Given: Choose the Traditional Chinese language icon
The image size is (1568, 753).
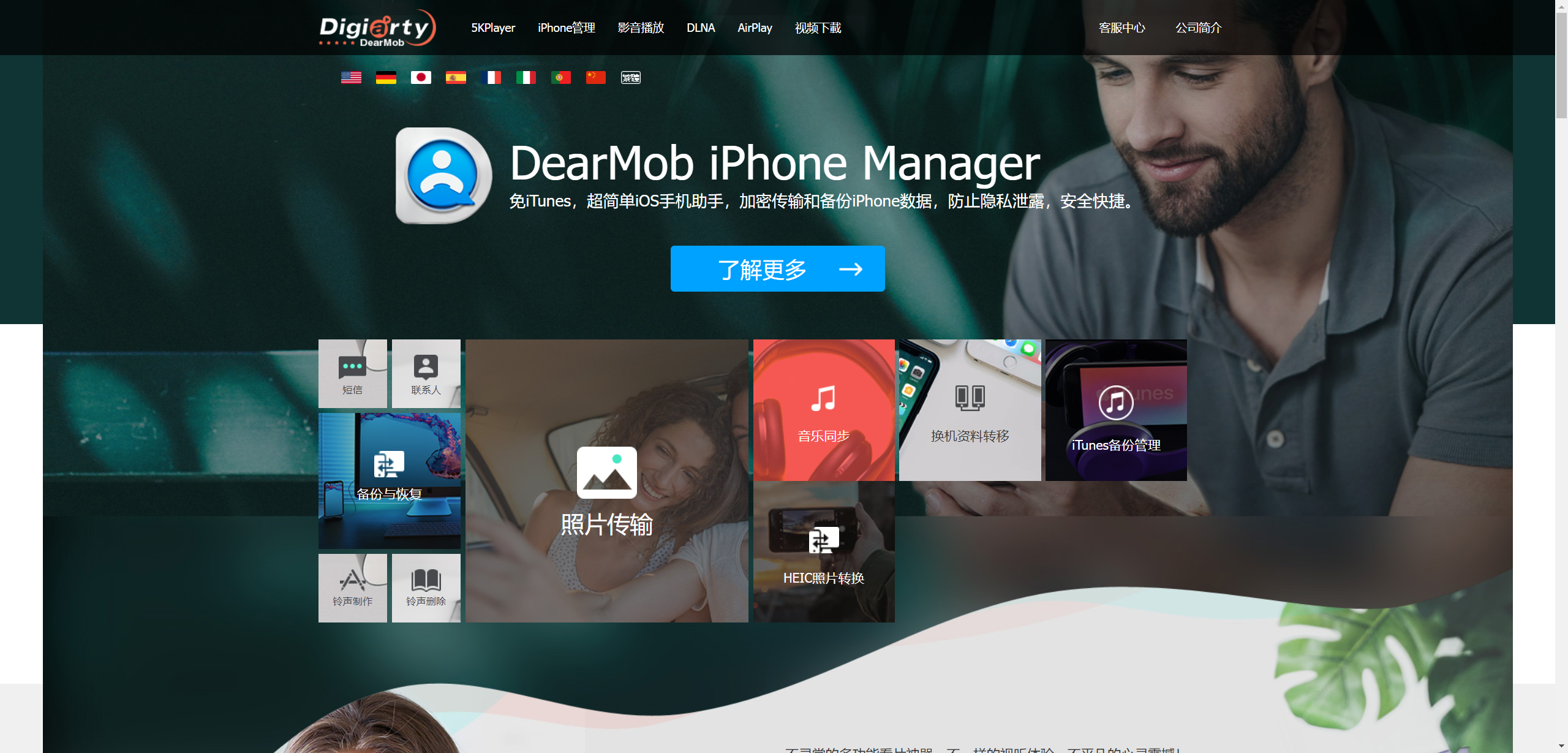Looking at the screenshot, I should click(630, 77).
